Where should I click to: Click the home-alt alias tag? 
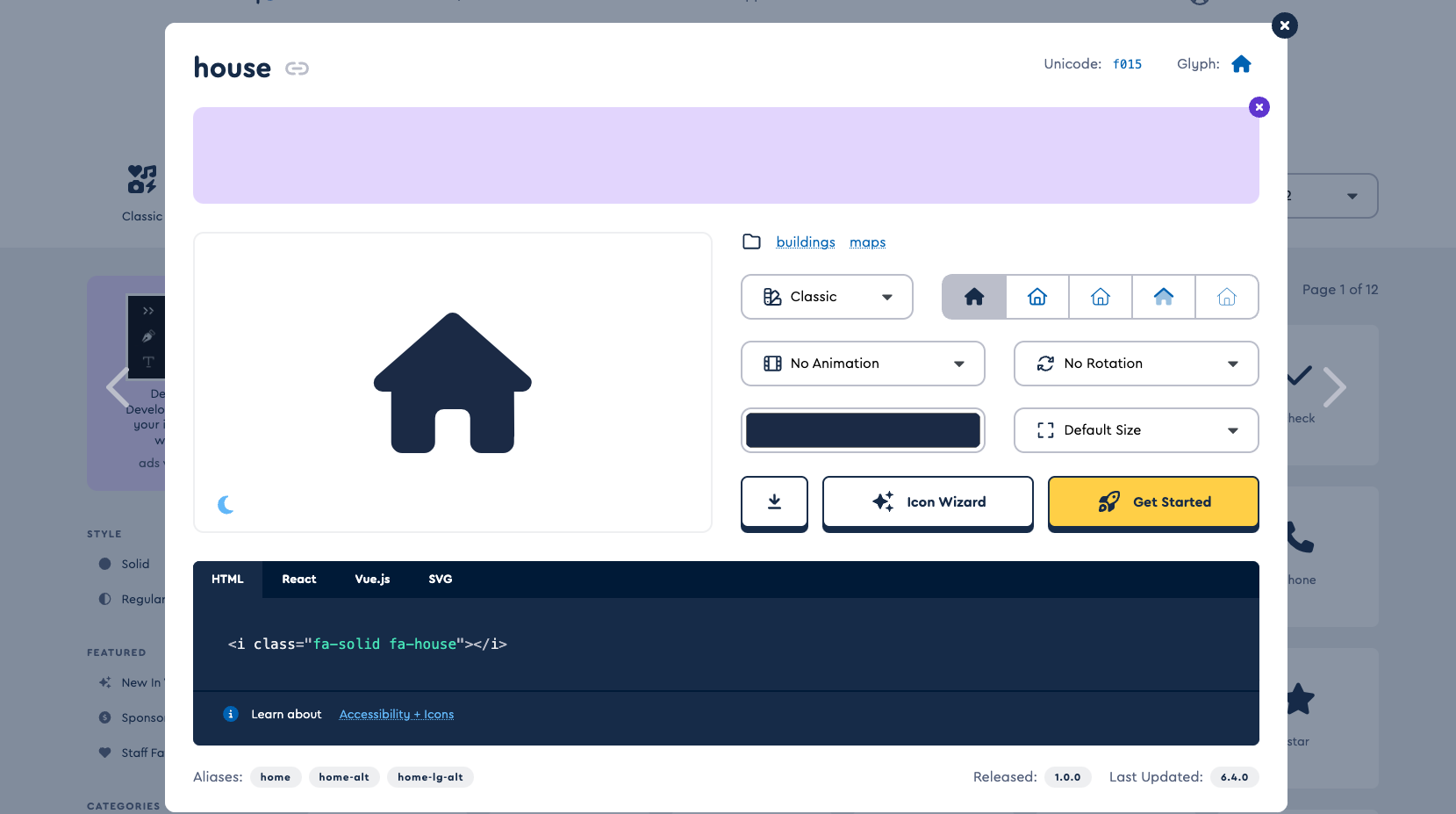click(344, 777)
